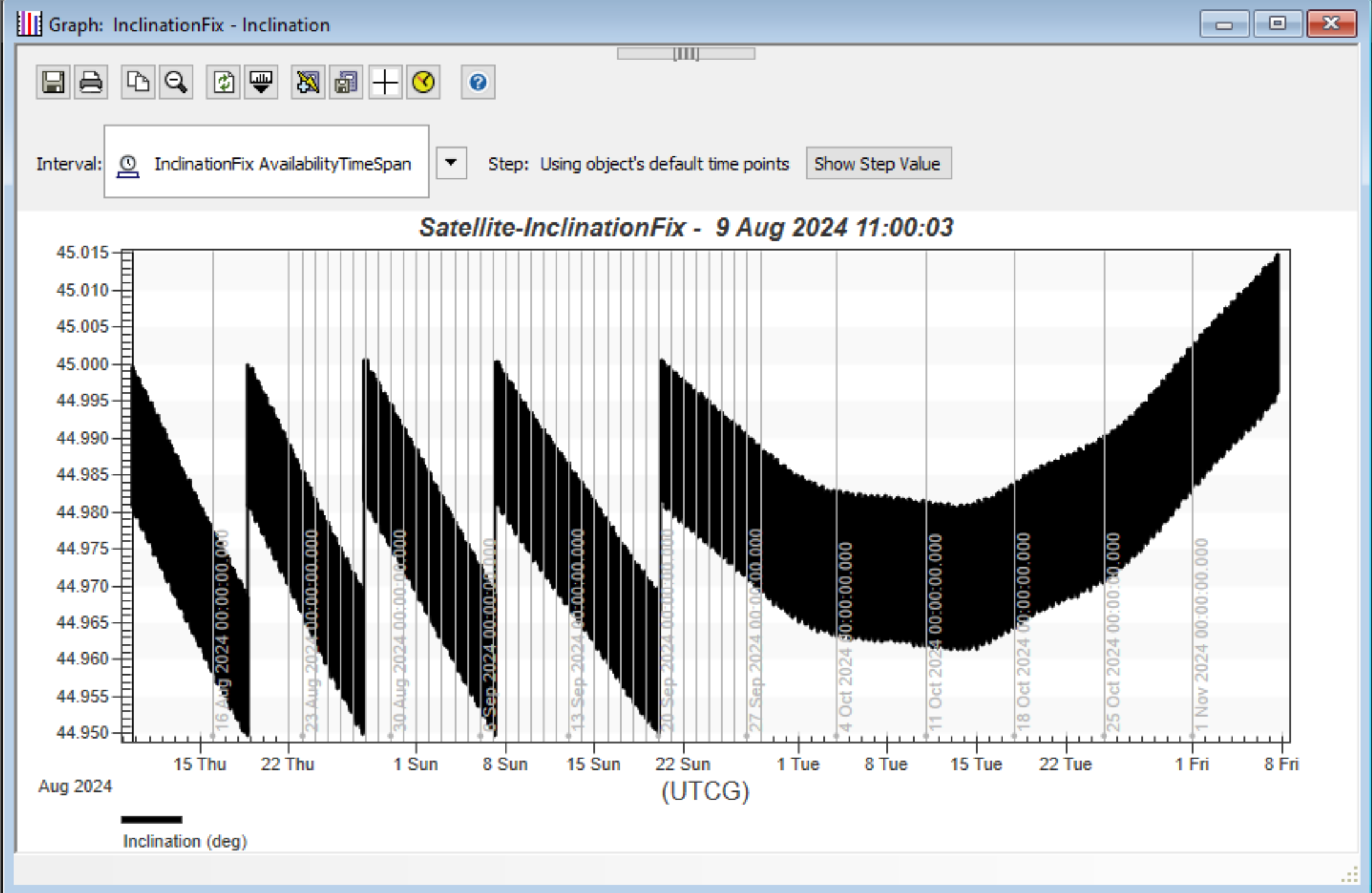
Task: Click the yellow clock animation time icon
Action: click(x=423, y=82)
